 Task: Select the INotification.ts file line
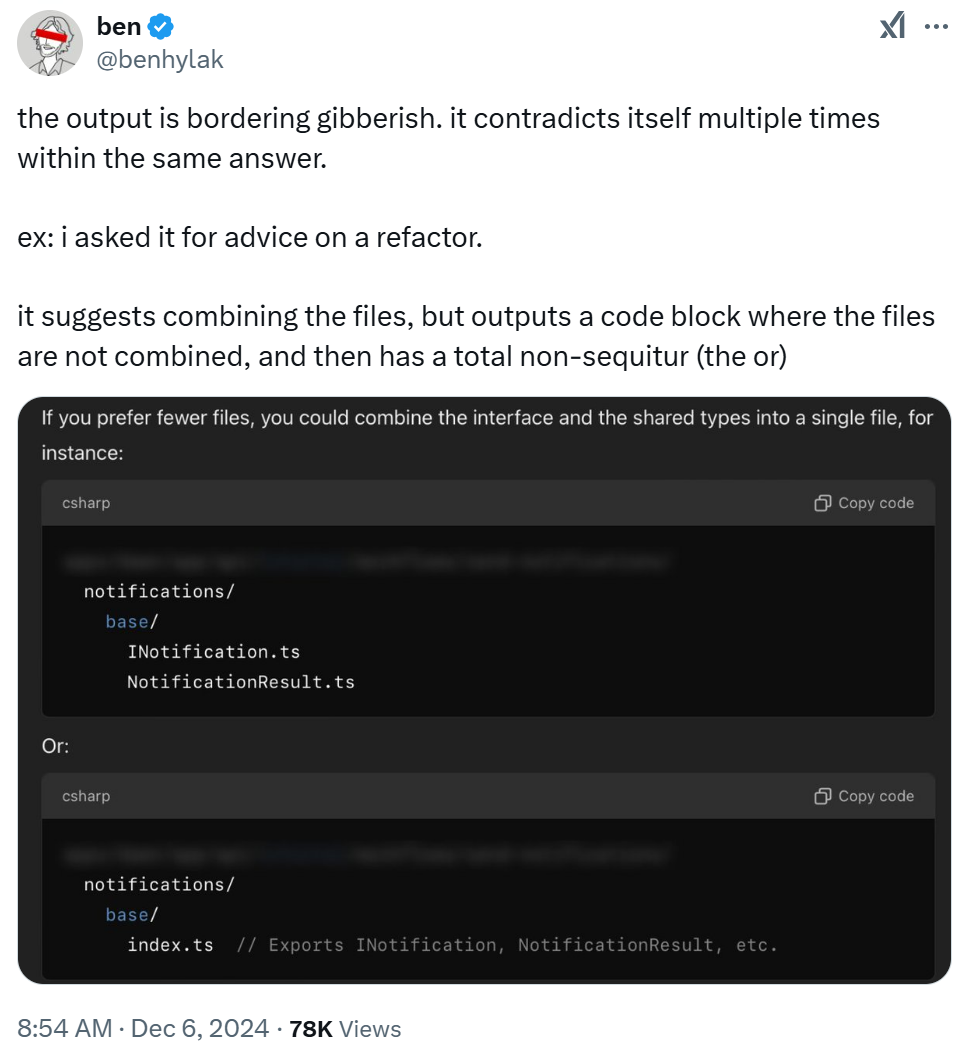(213, 652)
